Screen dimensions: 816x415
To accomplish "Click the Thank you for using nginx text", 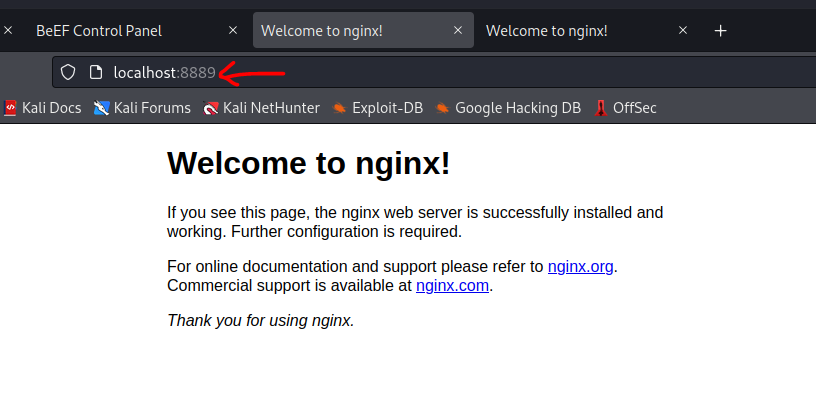I will click(x=261, y=320).
